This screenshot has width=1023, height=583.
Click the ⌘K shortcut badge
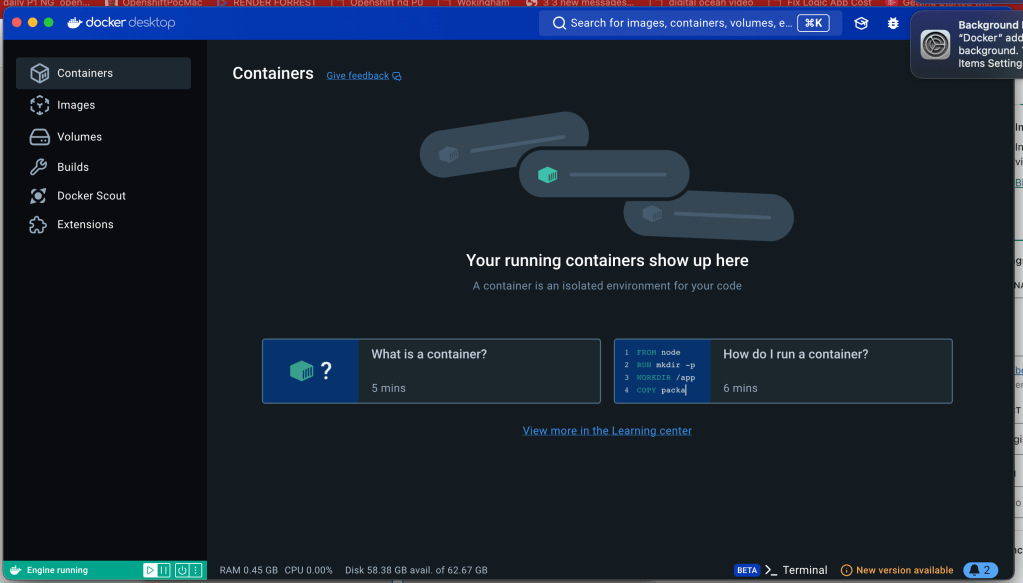(x=813, y=23)
